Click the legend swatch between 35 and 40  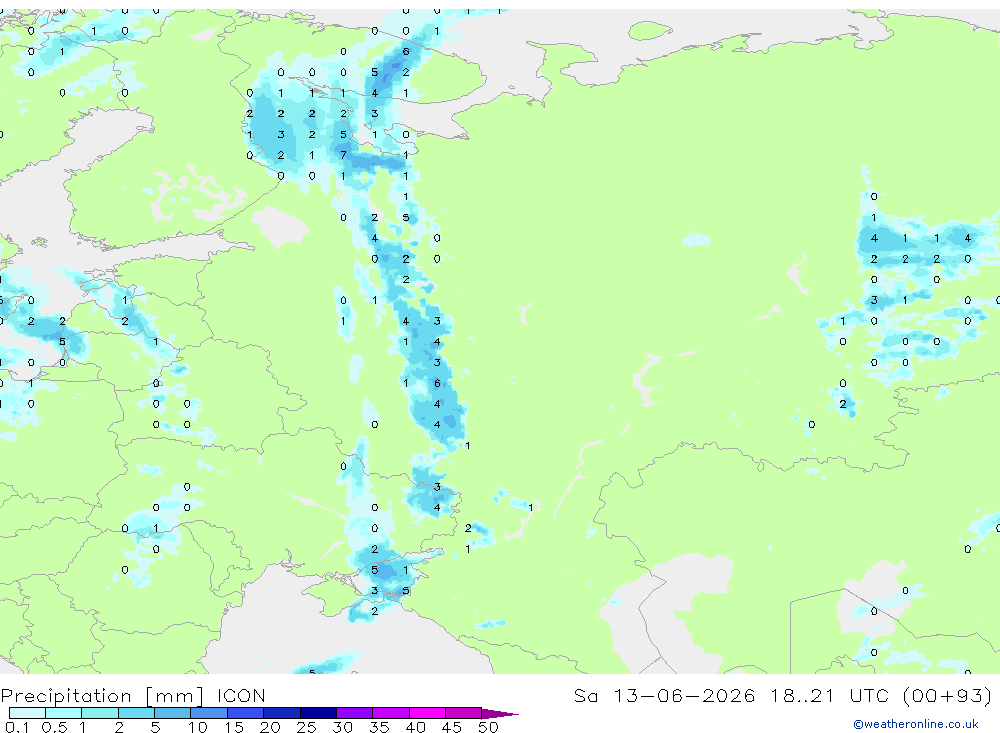tap(390, 713)
